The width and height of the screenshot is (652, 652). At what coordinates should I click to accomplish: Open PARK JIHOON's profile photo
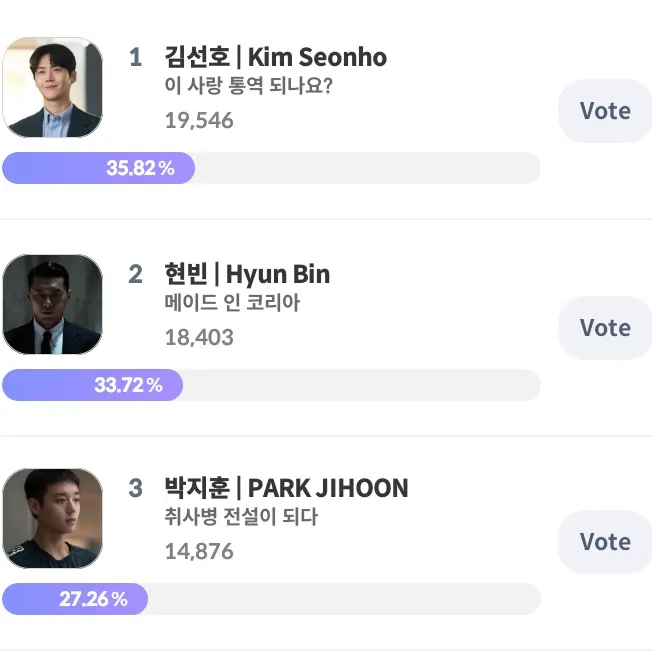coord(52,519)
